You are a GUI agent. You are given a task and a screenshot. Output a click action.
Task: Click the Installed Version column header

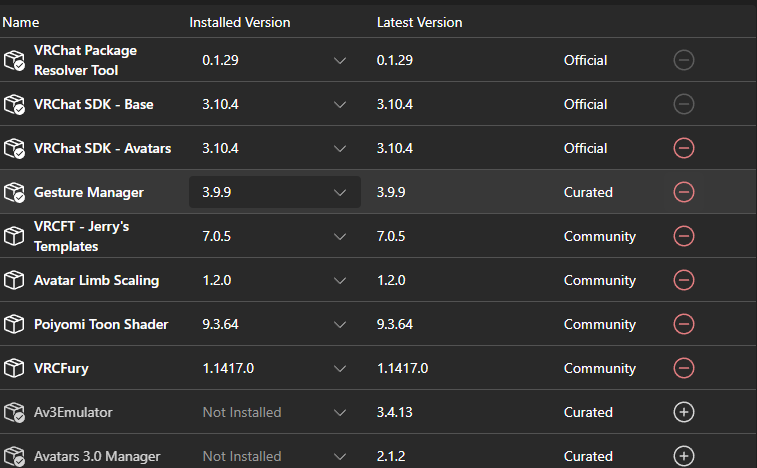pos(240,23)
